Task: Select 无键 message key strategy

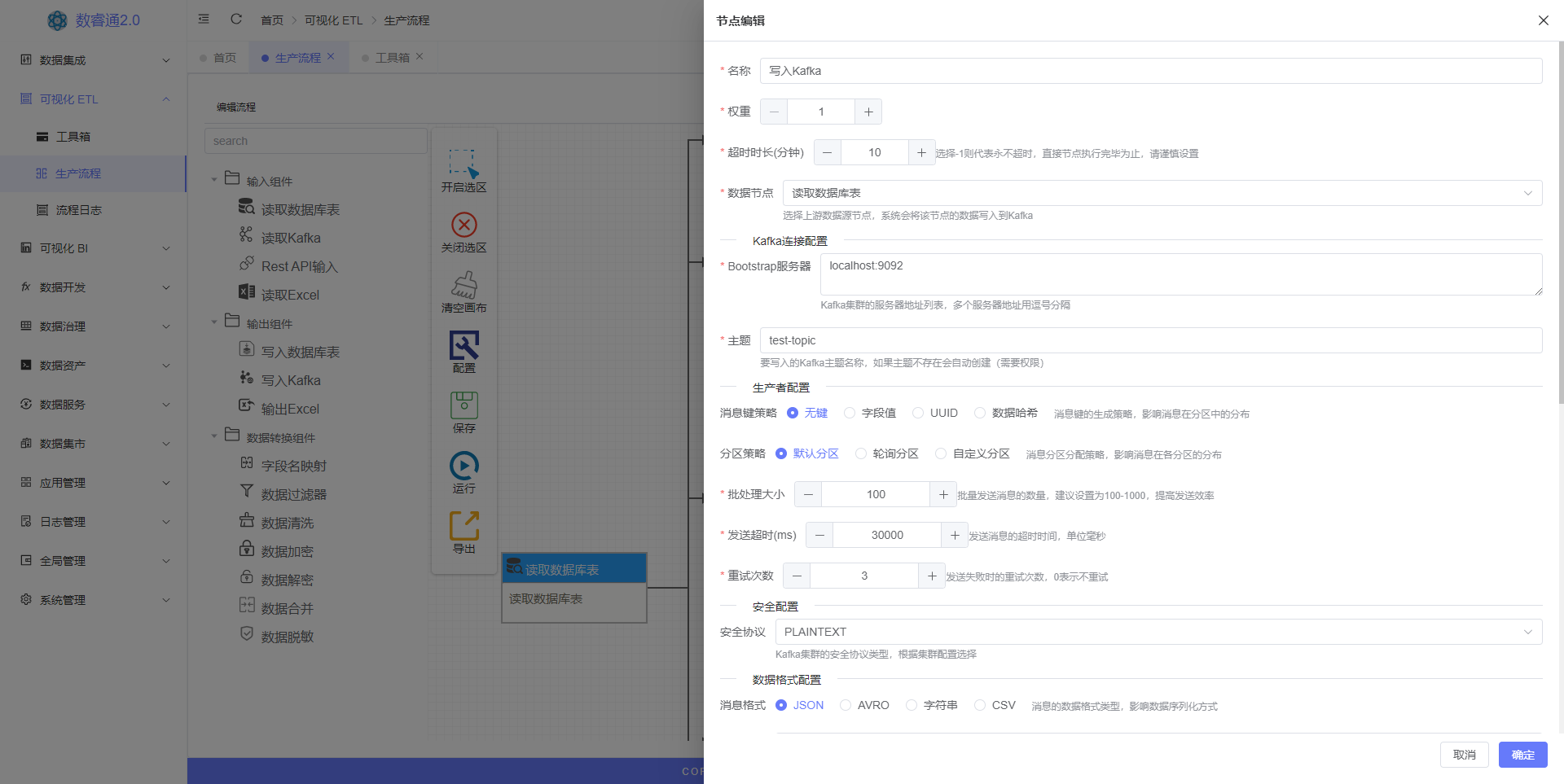Action: click(x=807, y=413)
